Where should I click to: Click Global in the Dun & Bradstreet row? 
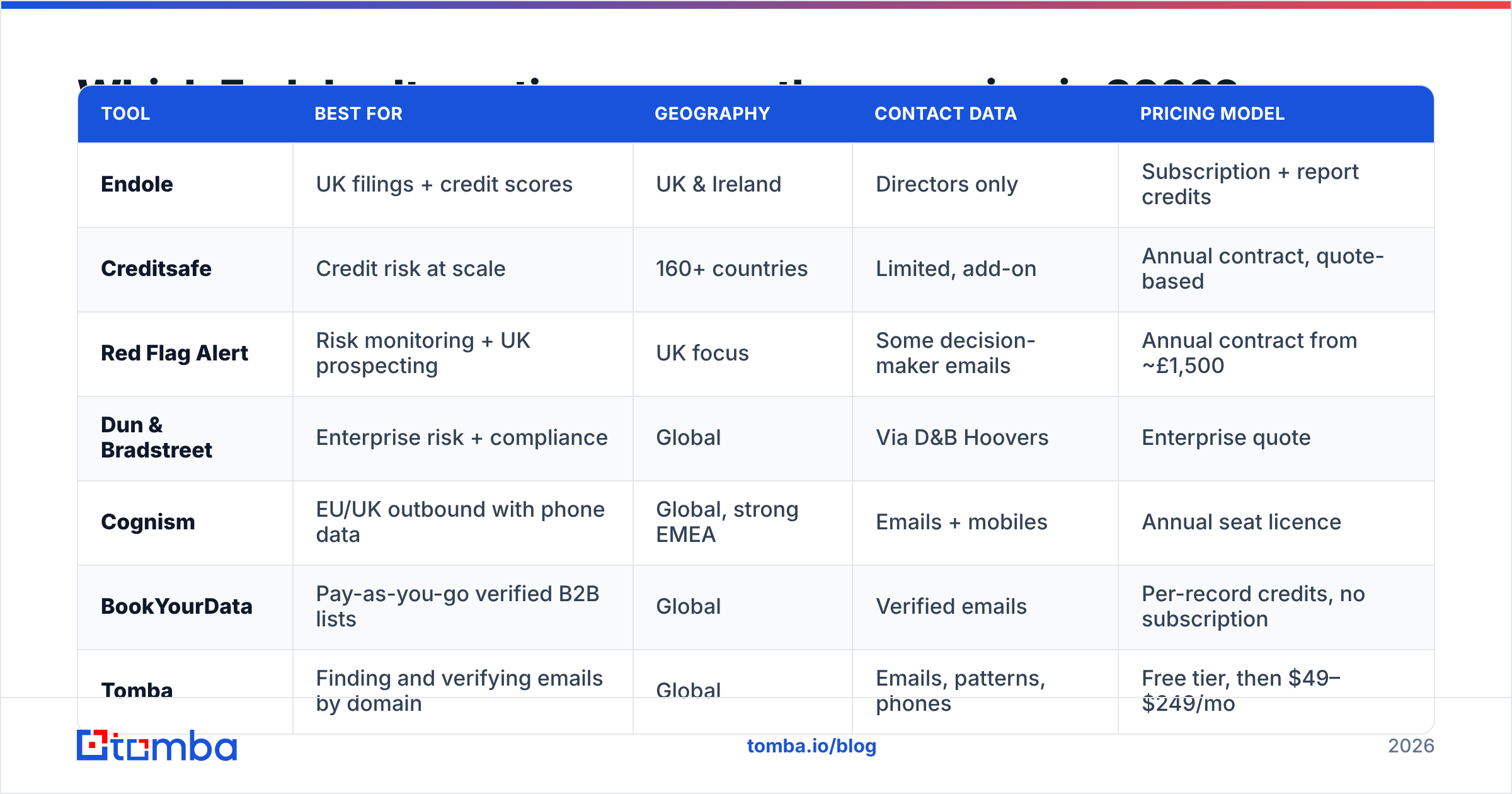[688, 437]
